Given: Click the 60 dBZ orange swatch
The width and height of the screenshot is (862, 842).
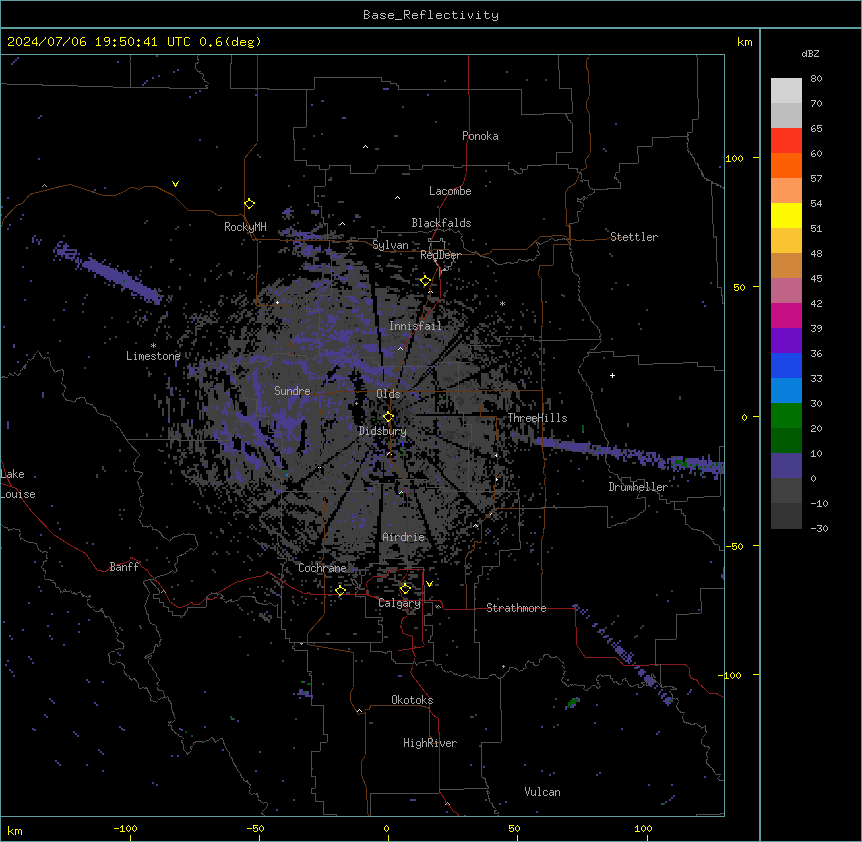Looking at the screenshot, I should 786,165.
